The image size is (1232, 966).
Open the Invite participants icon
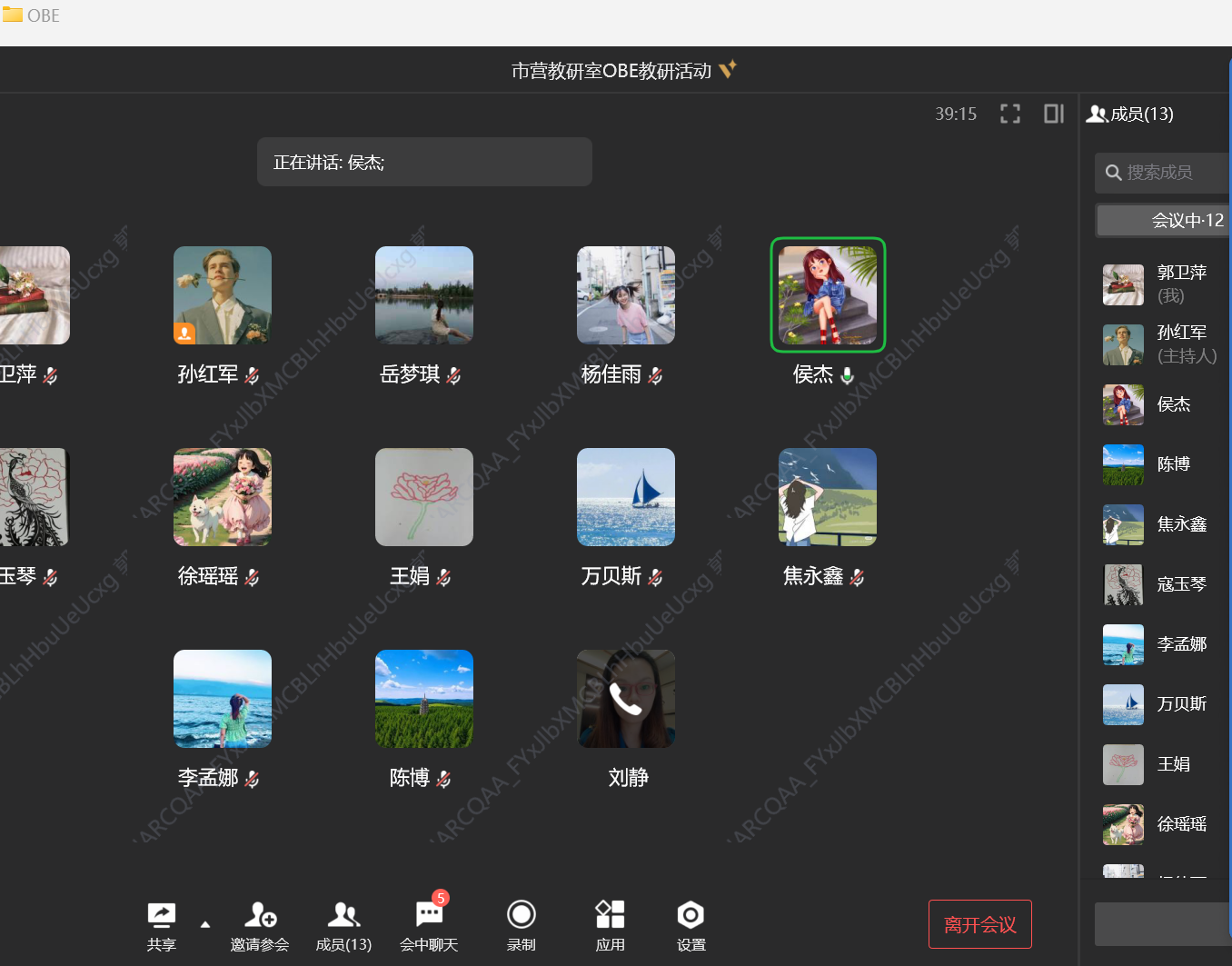260,914
